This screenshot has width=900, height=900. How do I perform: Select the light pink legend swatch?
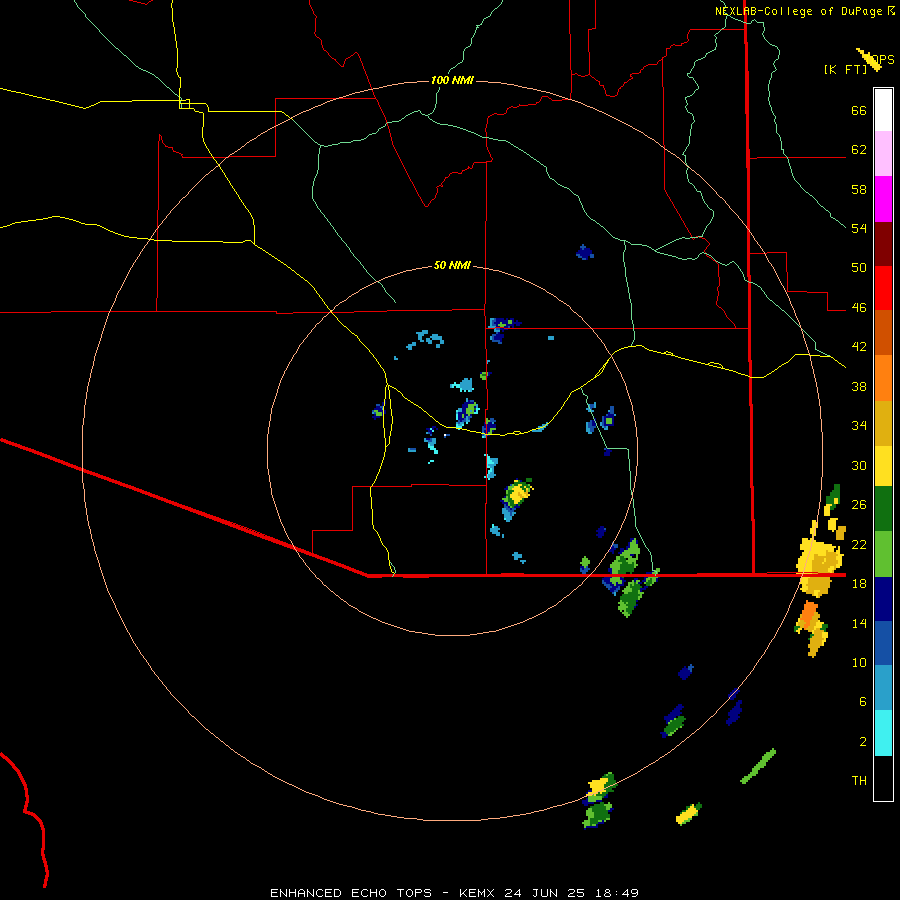pos(883,154)
